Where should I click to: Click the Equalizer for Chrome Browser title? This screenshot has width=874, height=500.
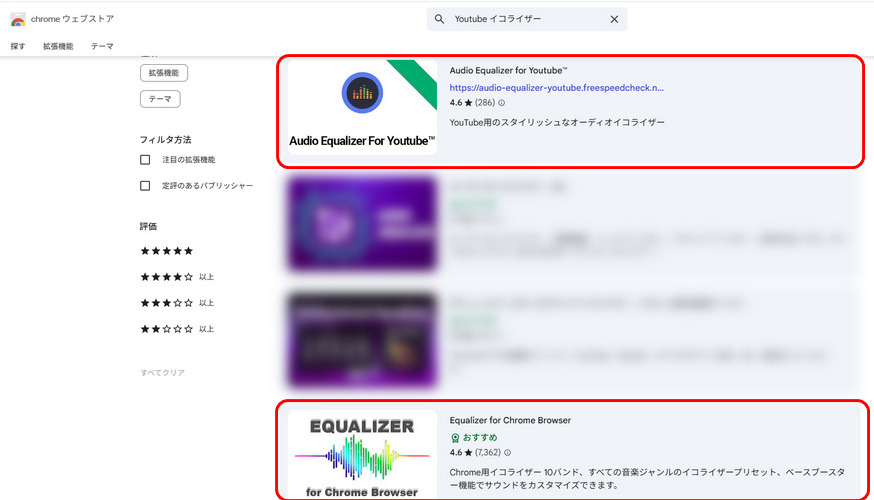[x=510, y=420]
